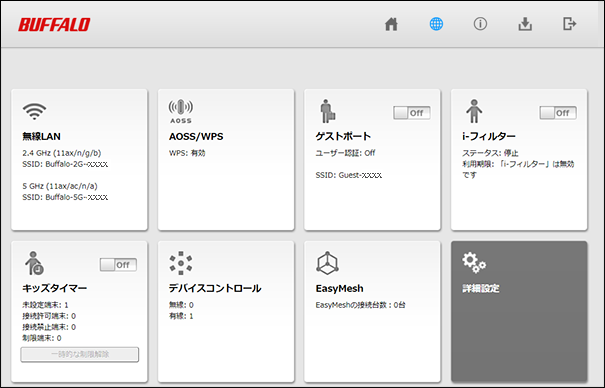Click the AOSS antenna icon
The height and width of the screenshot is (388, 605).
pyautogui.click(x=181, y=111)
